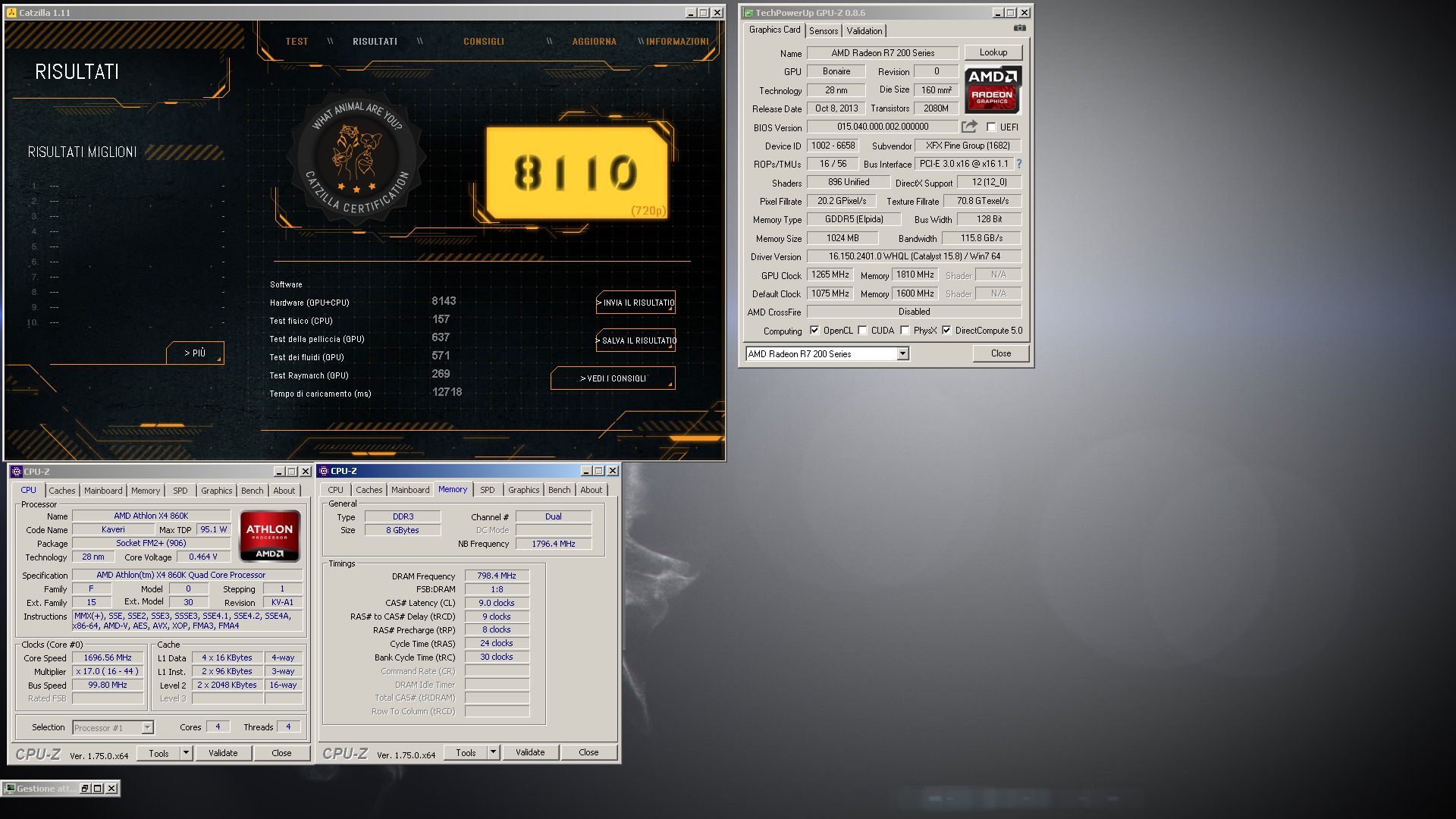Open Caches tab in left CPU-Z window
The height and width of the screenshot is (819, 1456).
coord(62,491)
